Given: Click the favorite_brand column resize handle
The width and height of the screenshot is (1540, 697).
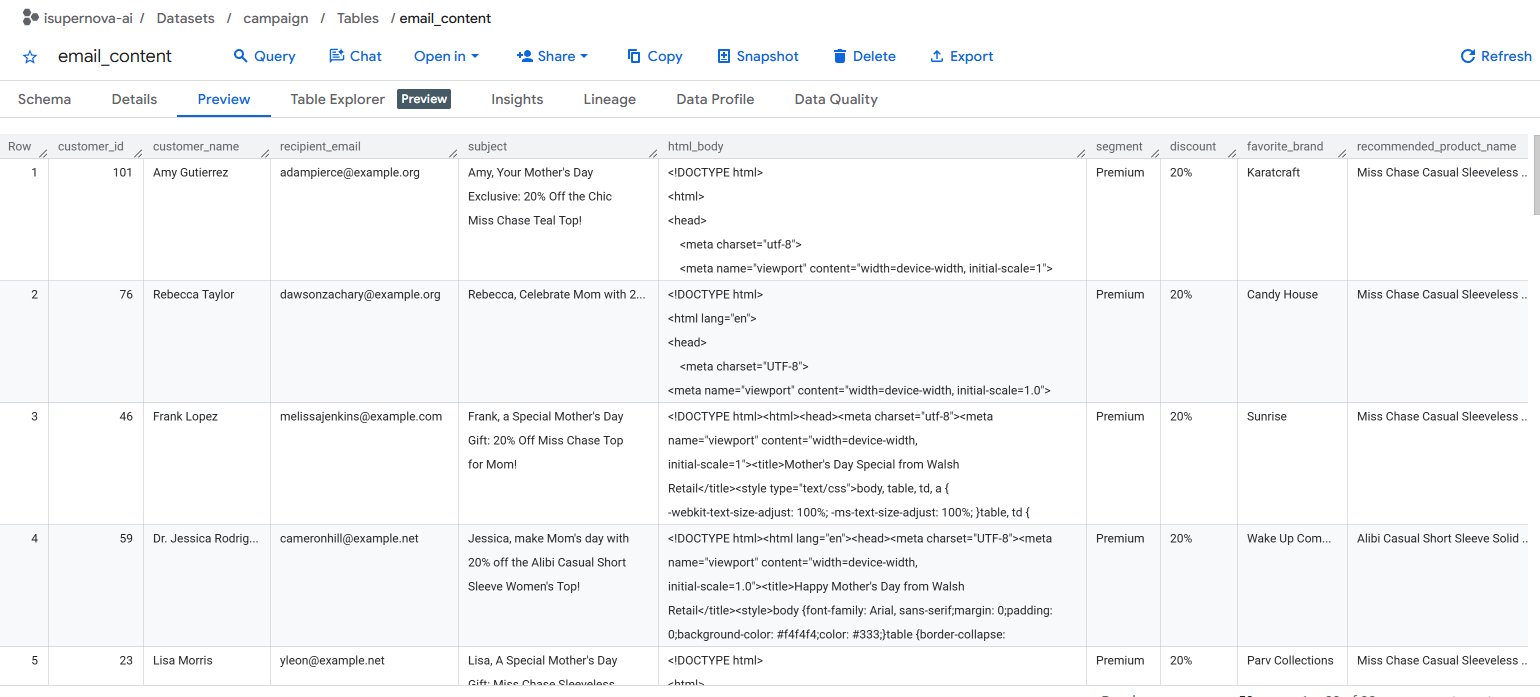Looking at the screenshot, I should (x=1342, y=153).
